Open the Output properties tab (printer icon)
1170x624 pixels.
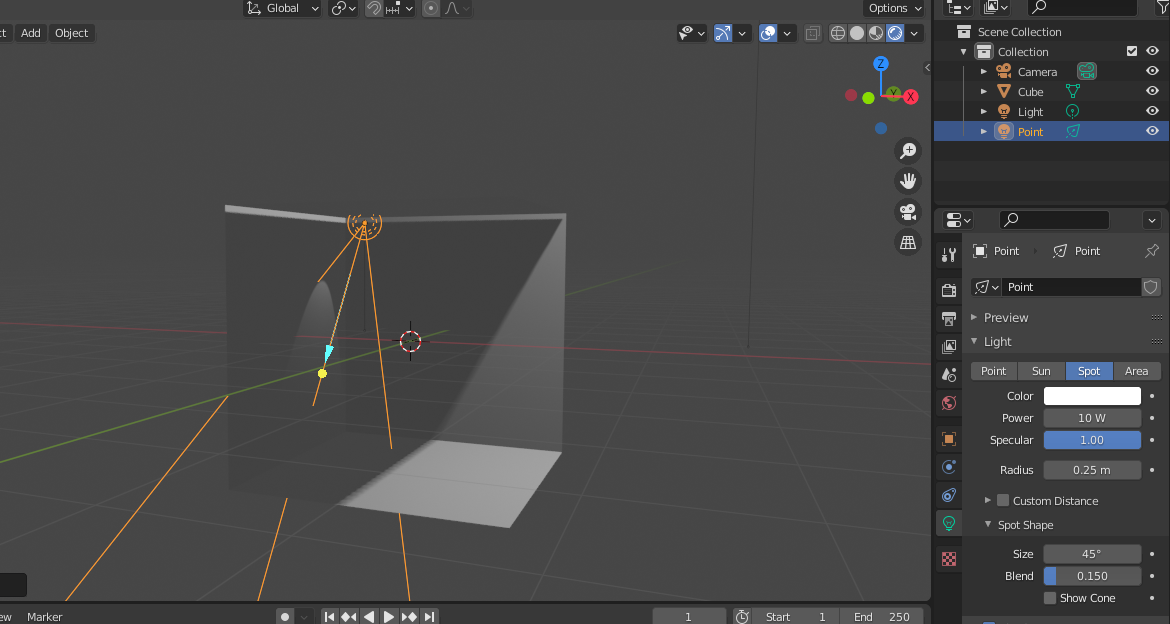949,319
